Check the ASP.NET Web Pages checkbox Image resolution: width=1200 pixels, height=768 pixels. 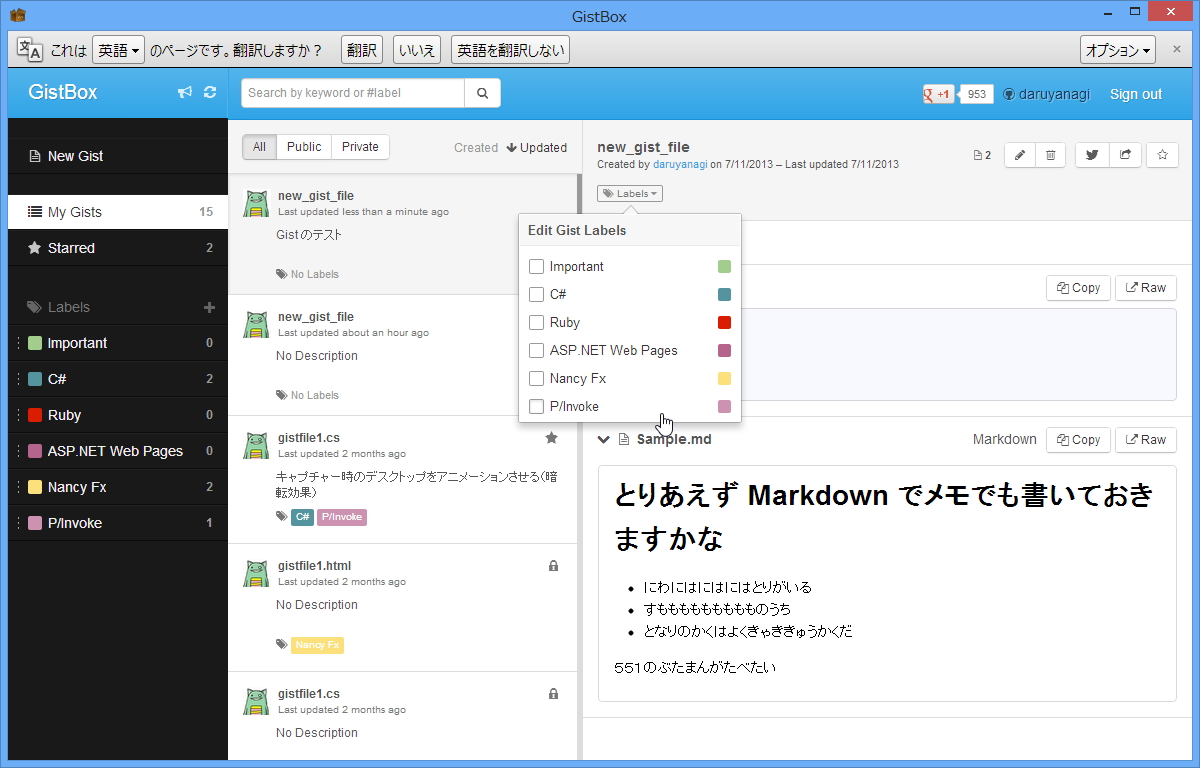point(536,351)
